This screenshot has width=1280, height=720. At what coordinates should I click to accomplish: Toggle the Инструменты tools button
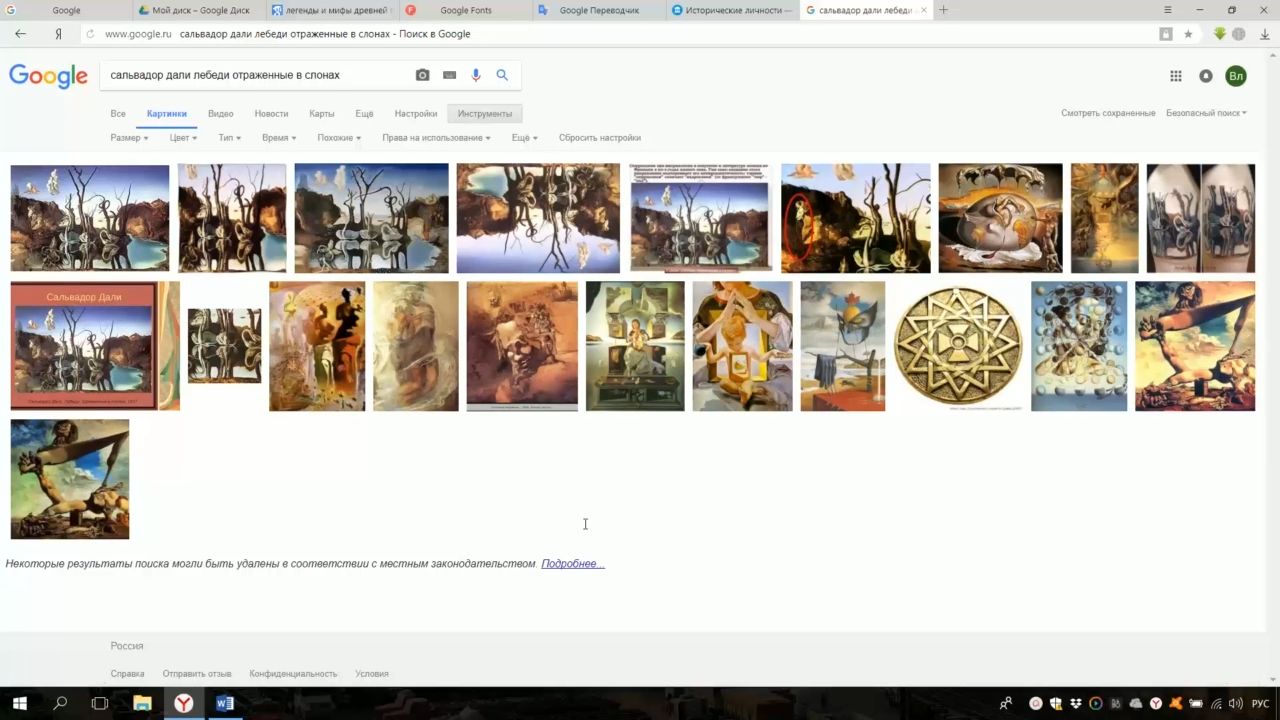[485, 114]
